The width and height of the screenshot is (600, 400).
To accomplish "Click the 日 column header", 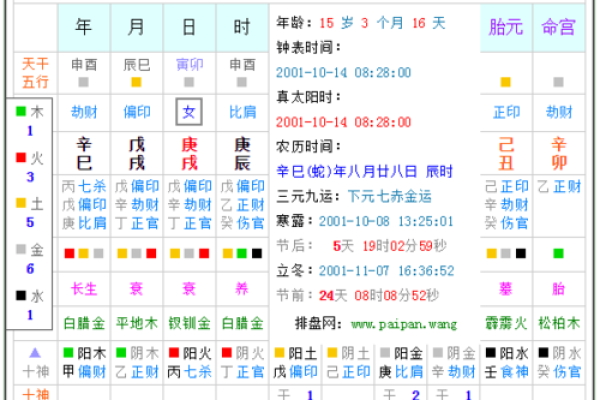I will 189,28.
